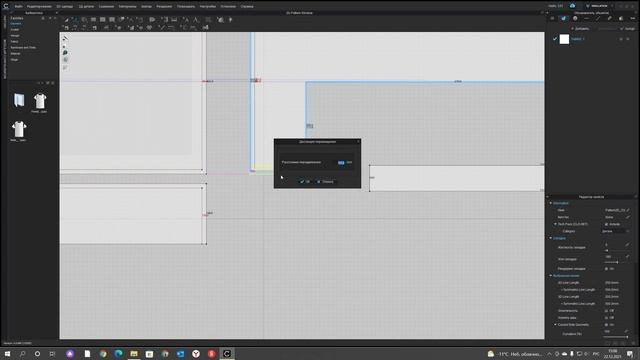Screen dimensions: 640x360
Task: Open Windows taskbar search
Action: [x=22, y=353]
